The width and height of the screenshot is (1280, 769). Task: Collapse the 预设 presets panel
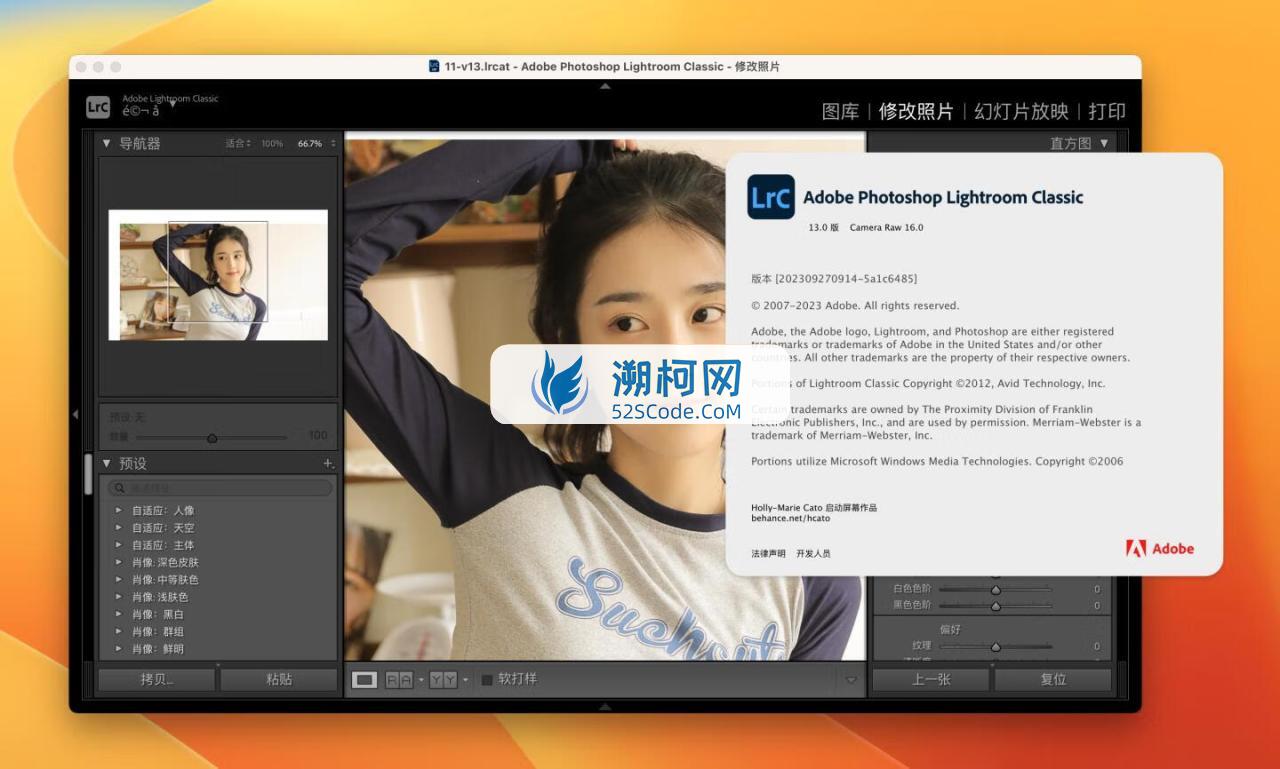click(107, 463)
